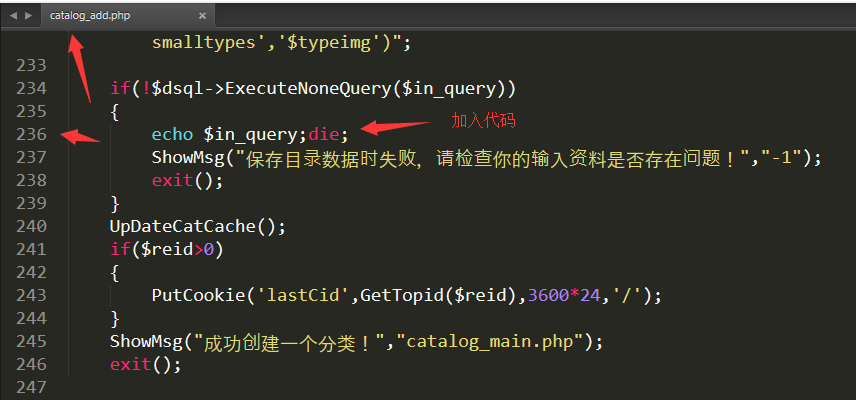Close the catalog_add.php tab
The height and width of the screenshot is (400, 856).
click(x=201, y=16)
